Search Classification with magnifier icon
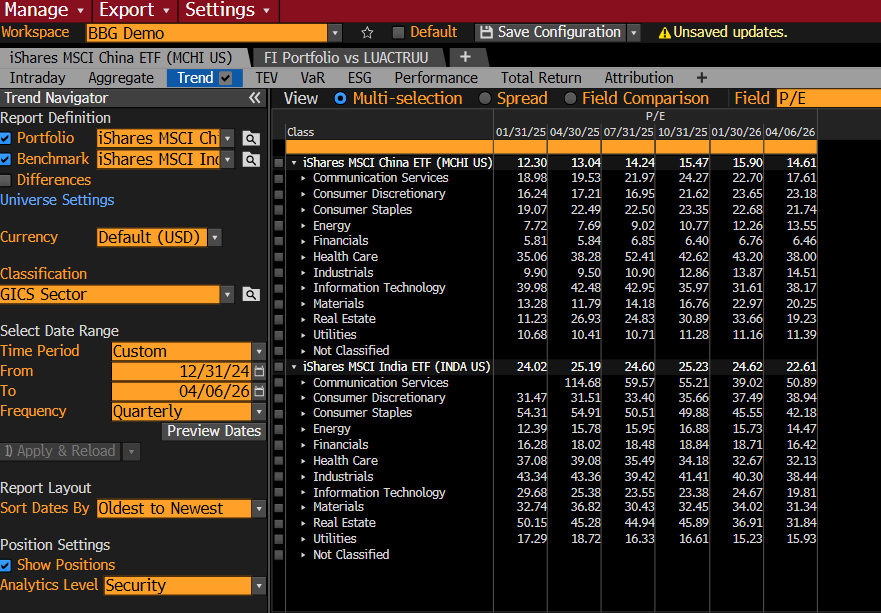The height and width of the screenshot is (613, 881). tap(251, 294)
